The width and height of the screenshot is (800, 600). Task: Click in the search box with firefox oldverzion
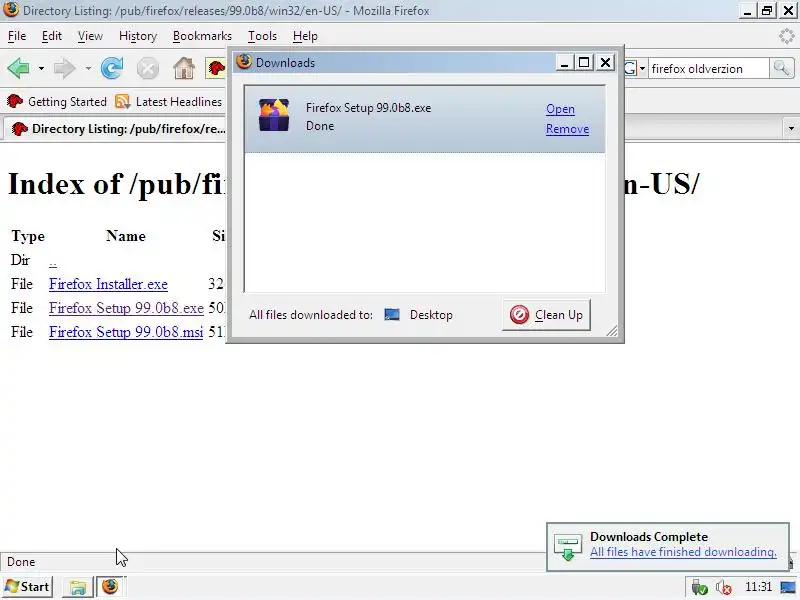(708, 68)
